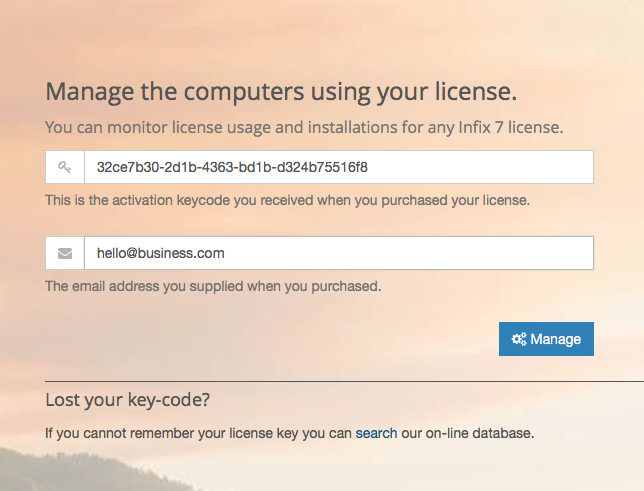Click the key icon beside the keycode field
Viewport: 644px width, 491px height.
pos(65,167)
